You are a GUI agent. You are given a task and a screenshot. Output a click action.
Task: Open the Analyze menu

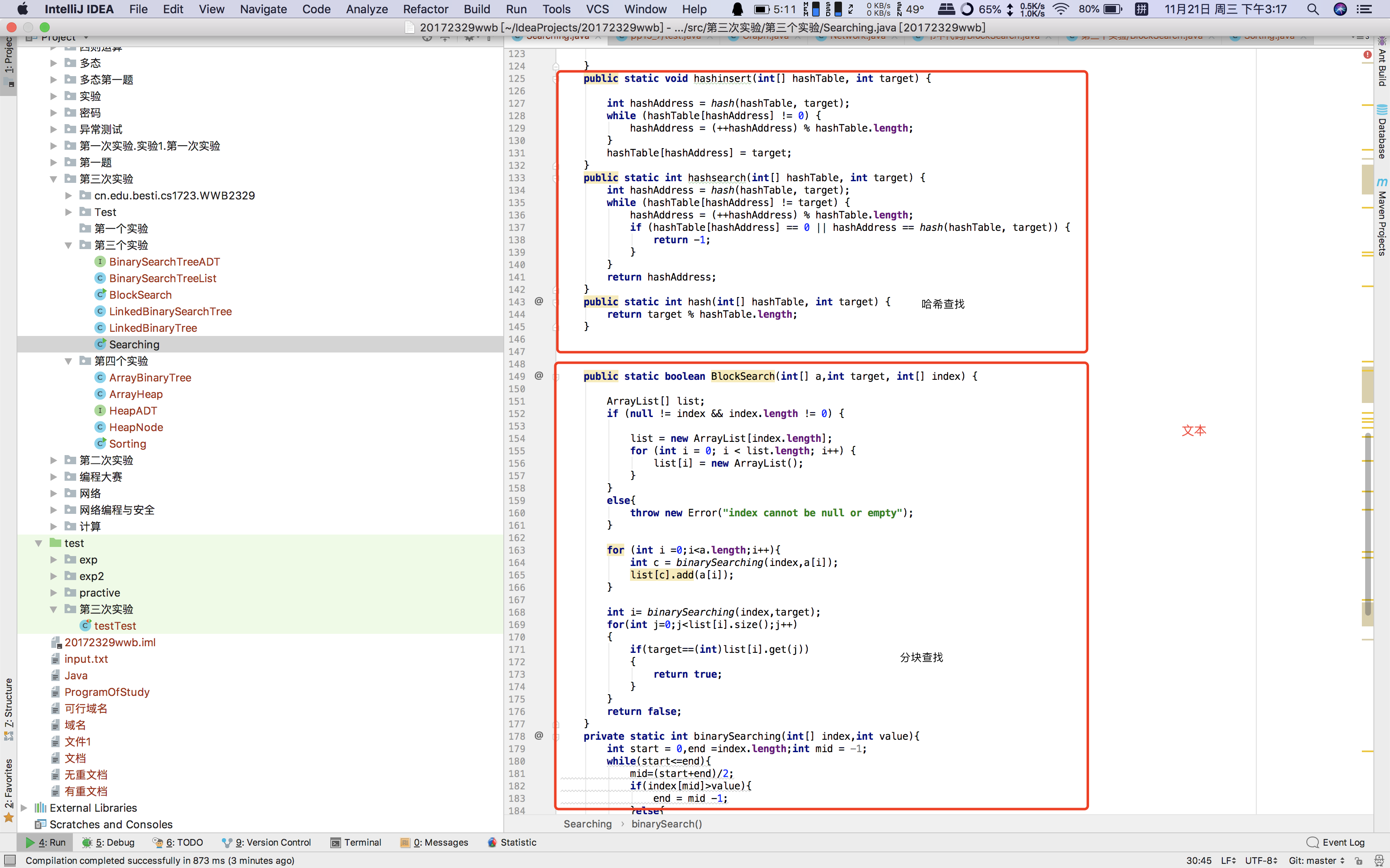pyautogui.click(x=366, y=9)
